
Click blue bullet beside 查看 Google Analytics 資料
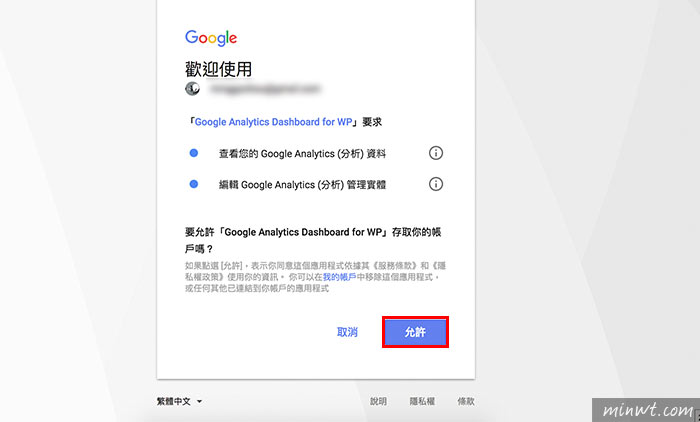pos(194,153)
